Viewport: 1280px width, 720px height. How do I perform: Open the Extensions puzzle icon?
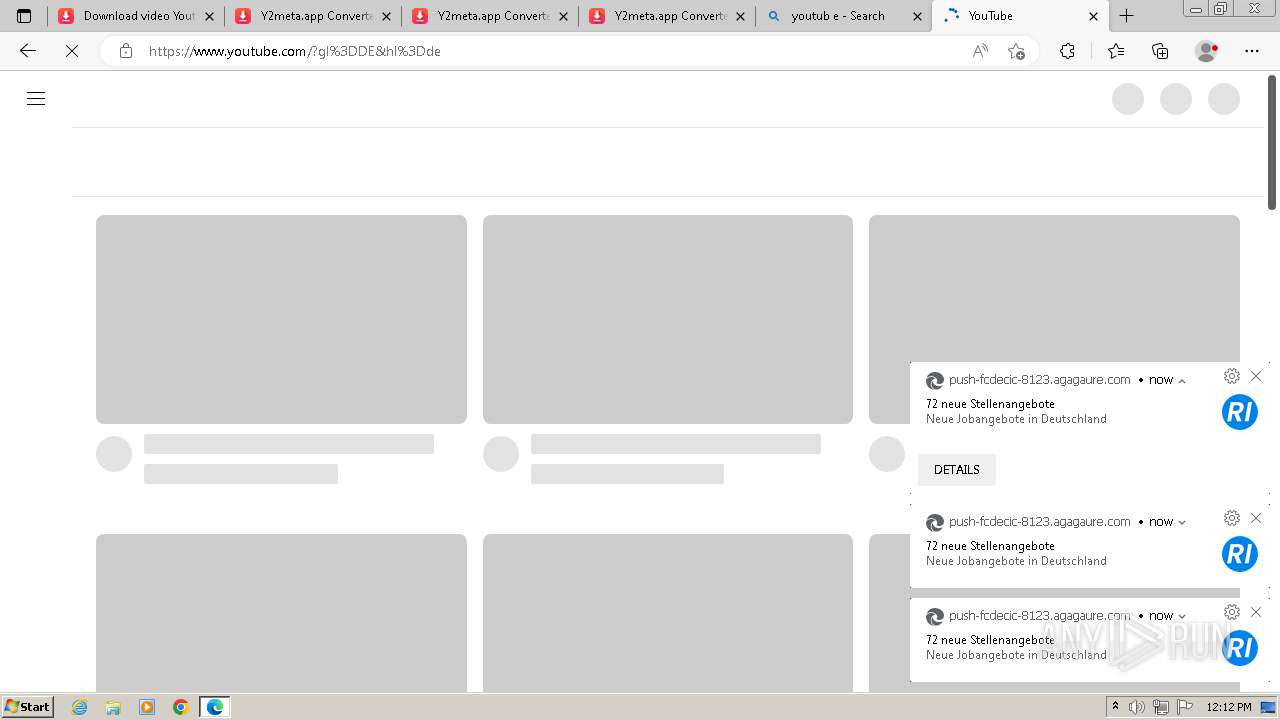pos(1067,51)
